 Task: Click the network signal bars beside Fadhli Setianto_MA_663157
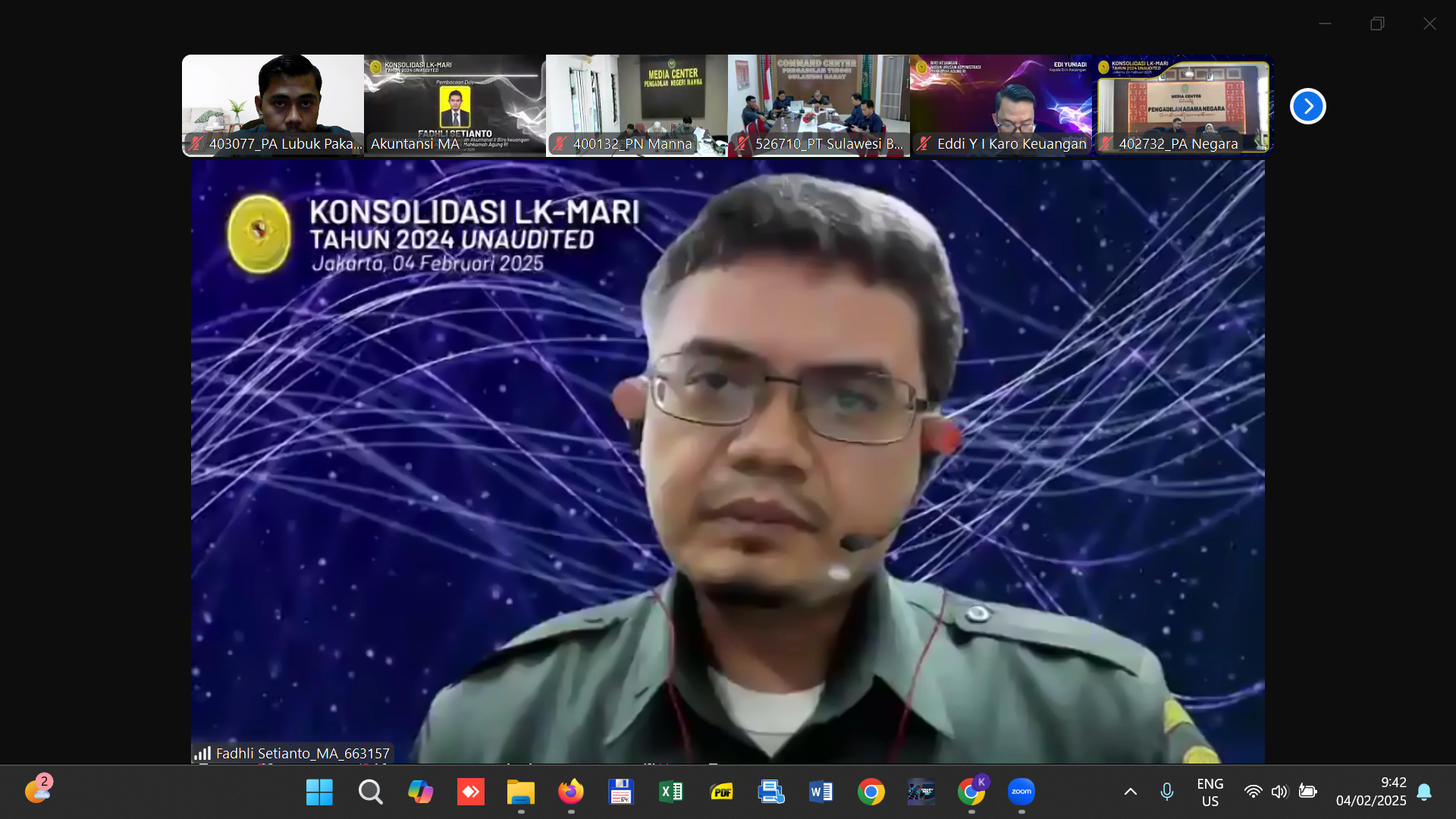click(203, 754)
